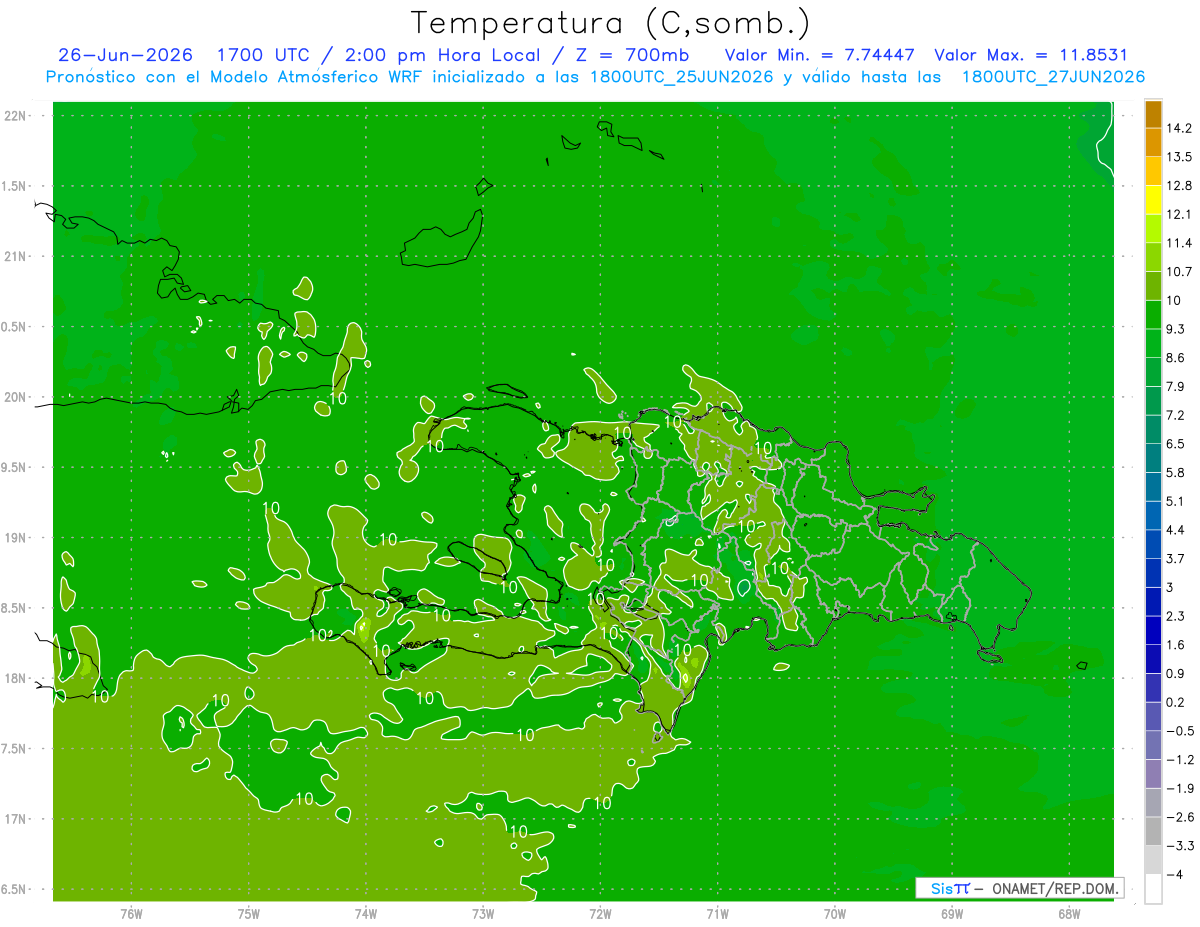Select the '1800UTC_27JUN2026' valid-until timestamp
This screenshot has width=1200, height=927.
coord(1053,77)
